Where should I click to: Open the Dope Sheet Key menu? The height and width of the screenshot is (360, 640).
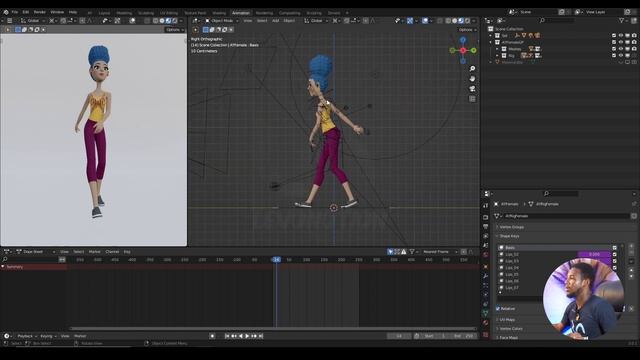pyautogui.click(x=127, y=252)
